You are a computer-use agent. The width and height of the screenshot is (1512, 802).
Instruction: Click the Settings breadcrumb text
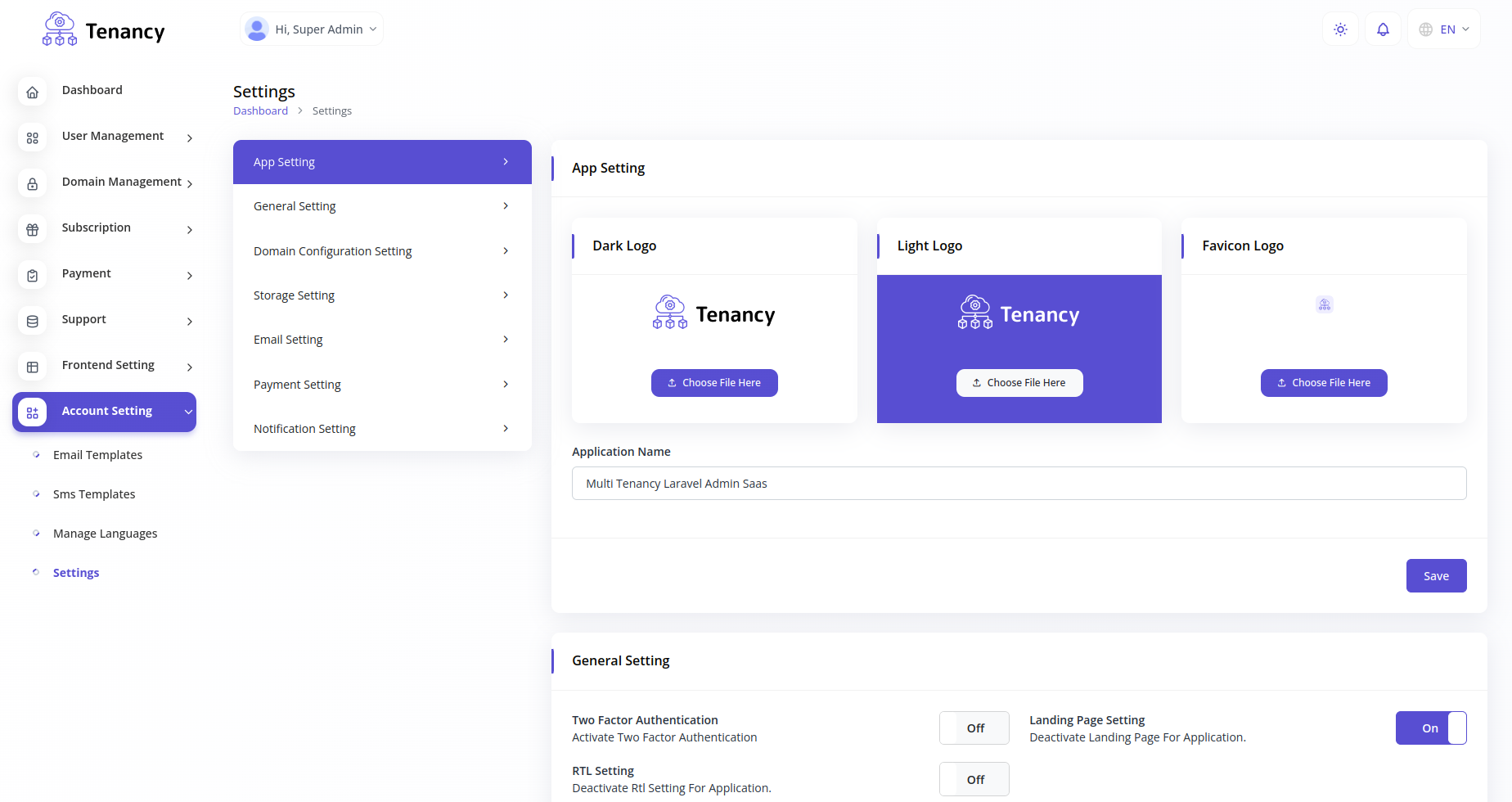[331, 110]
